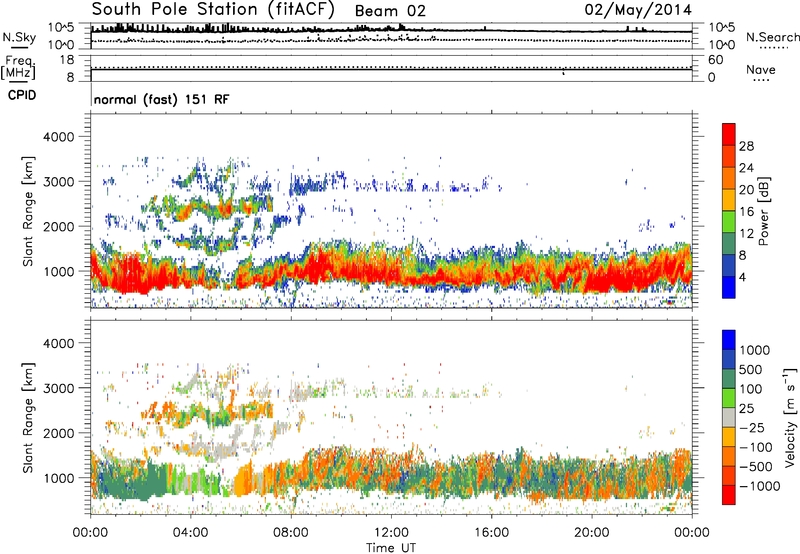The width and height of the screenshot is (800, 554).
Task: Click the 'Velocity [m s-1]' colorbar title
Action: point(790,417)
